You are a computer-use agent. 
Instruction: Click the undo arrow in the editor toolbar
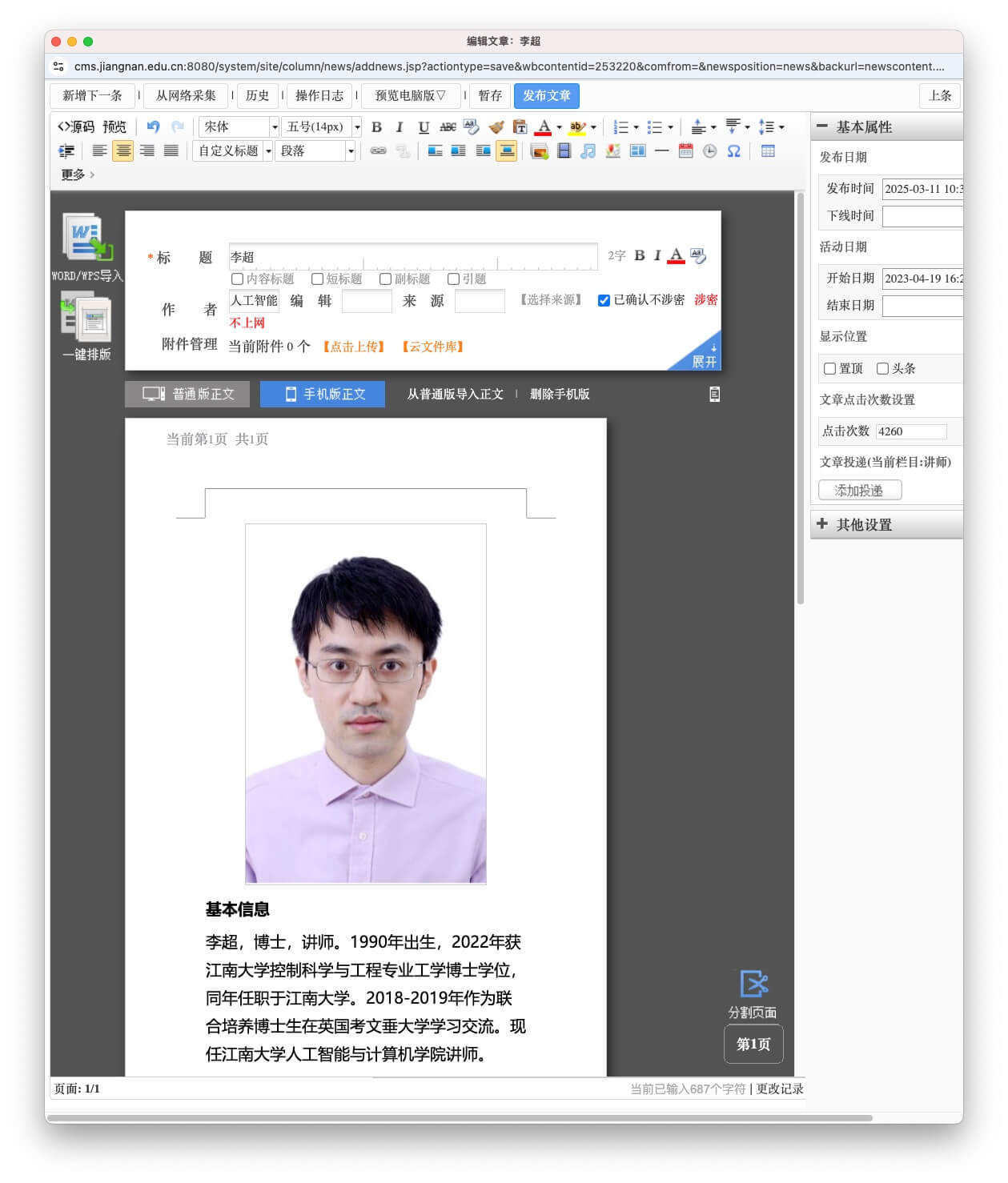(153, 126)
